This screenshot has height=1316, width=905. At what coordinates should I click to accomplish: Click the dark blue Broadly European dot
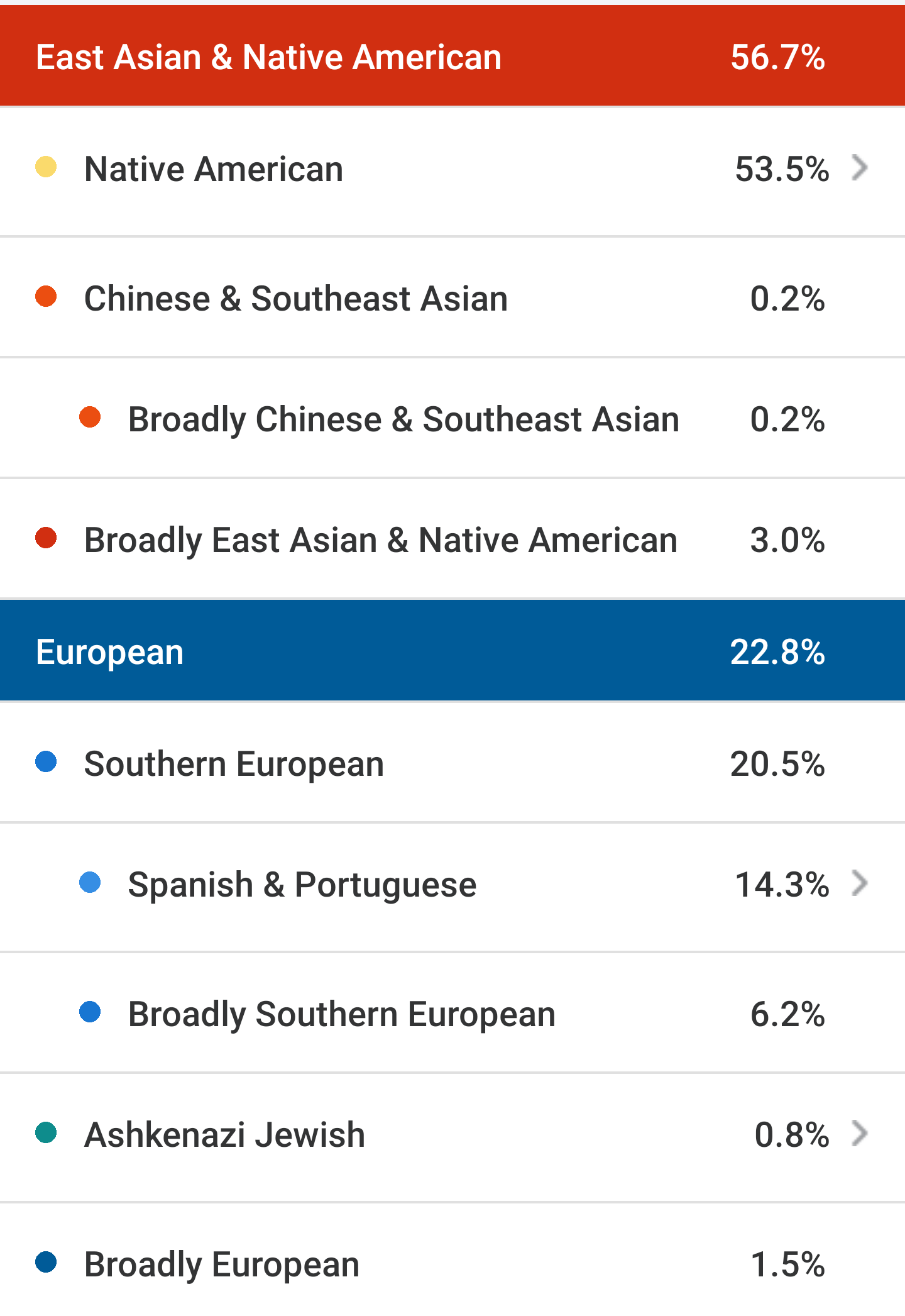[x=46, y=1262]
